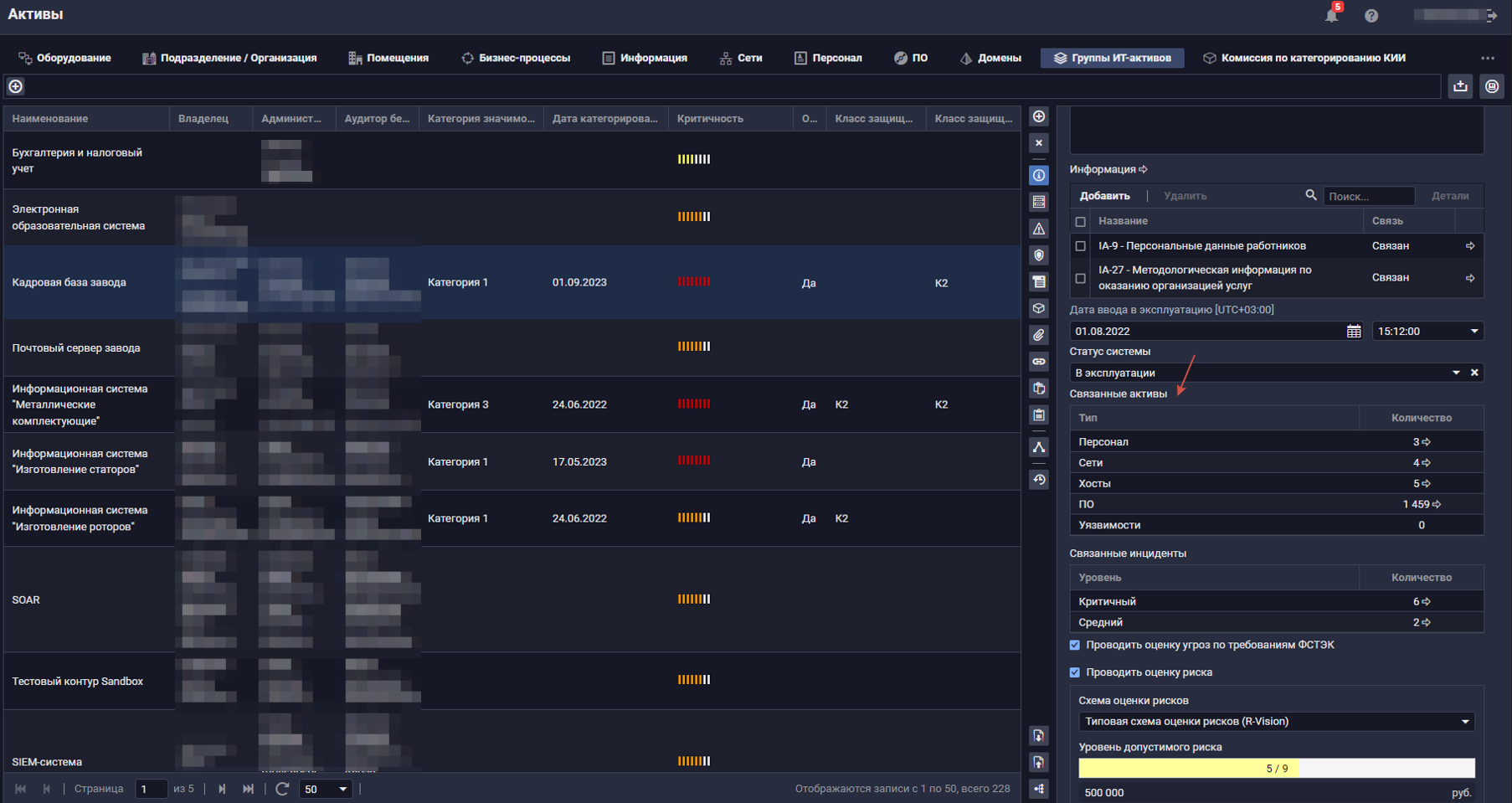Screen dimensions: 1512x803
Task: Uncheck 'Проводить оценку риска' checkbox
Action: (1075, 672)
